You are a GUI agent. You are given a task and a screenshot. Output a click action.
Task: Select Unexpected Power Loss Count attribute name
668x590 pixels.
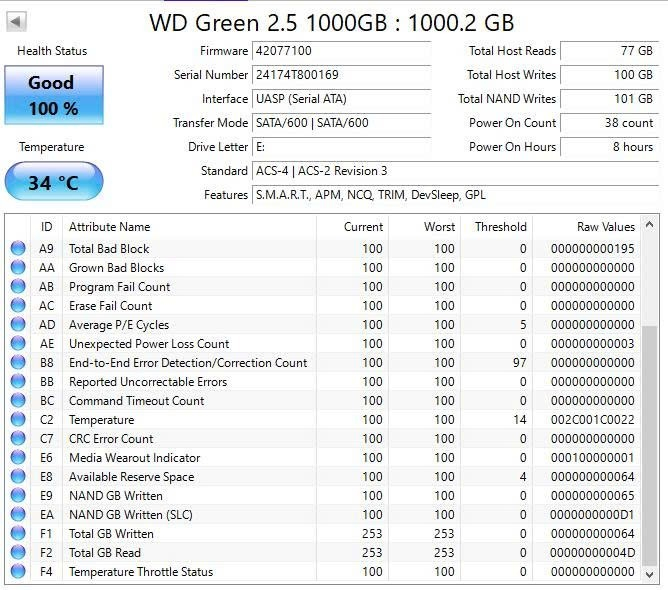(x=149, y=344)
